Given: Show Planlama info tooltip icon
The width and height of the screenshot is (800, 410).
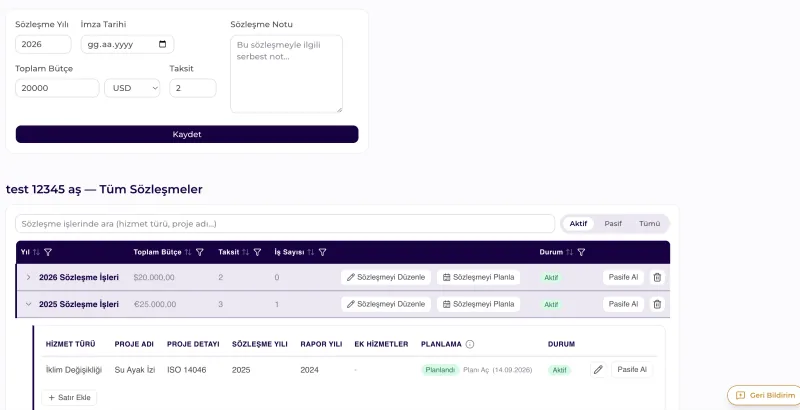Looking at the screenshot, I should pyautogui.click(x=470, y=344).
